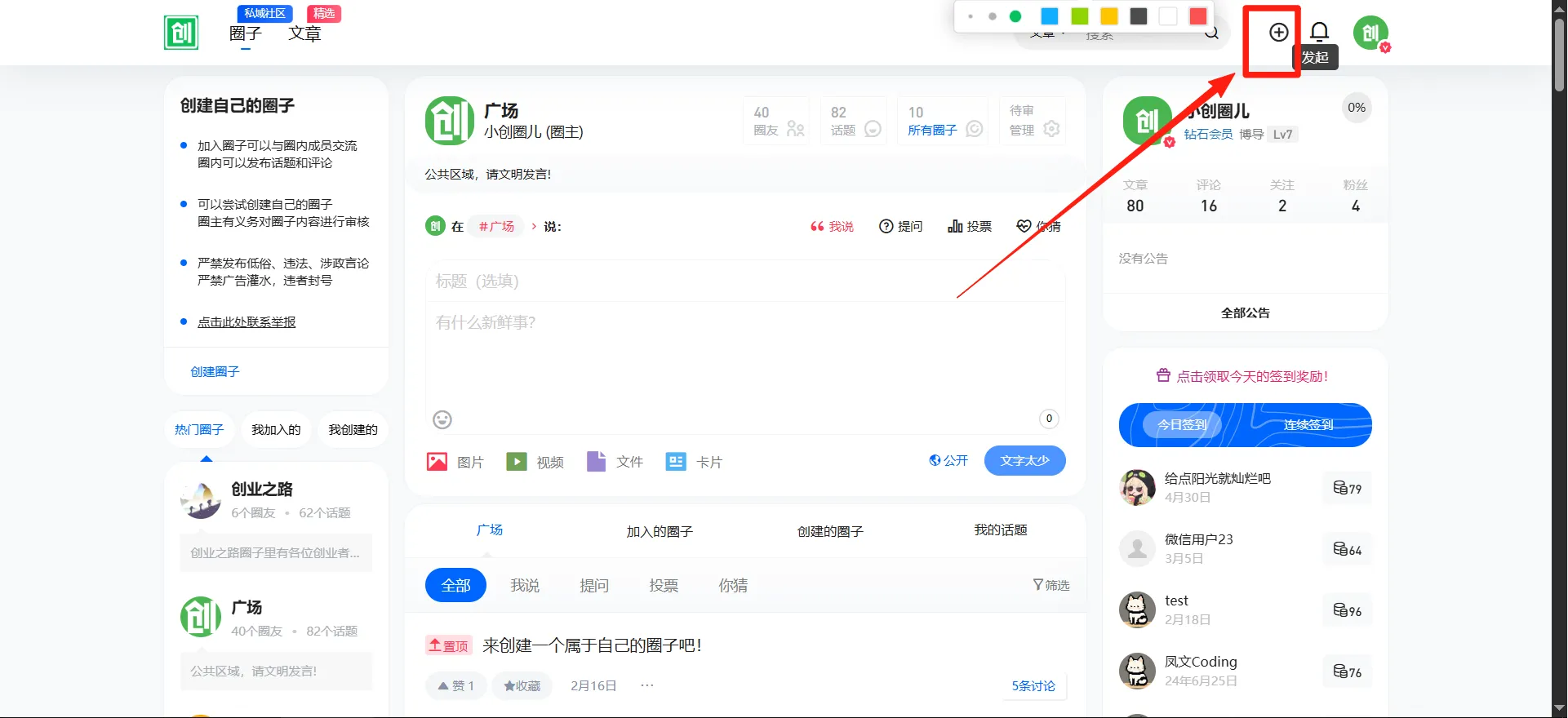
Task: Attach a file with the 文件 icon
Action: click(x=615, y=462)
